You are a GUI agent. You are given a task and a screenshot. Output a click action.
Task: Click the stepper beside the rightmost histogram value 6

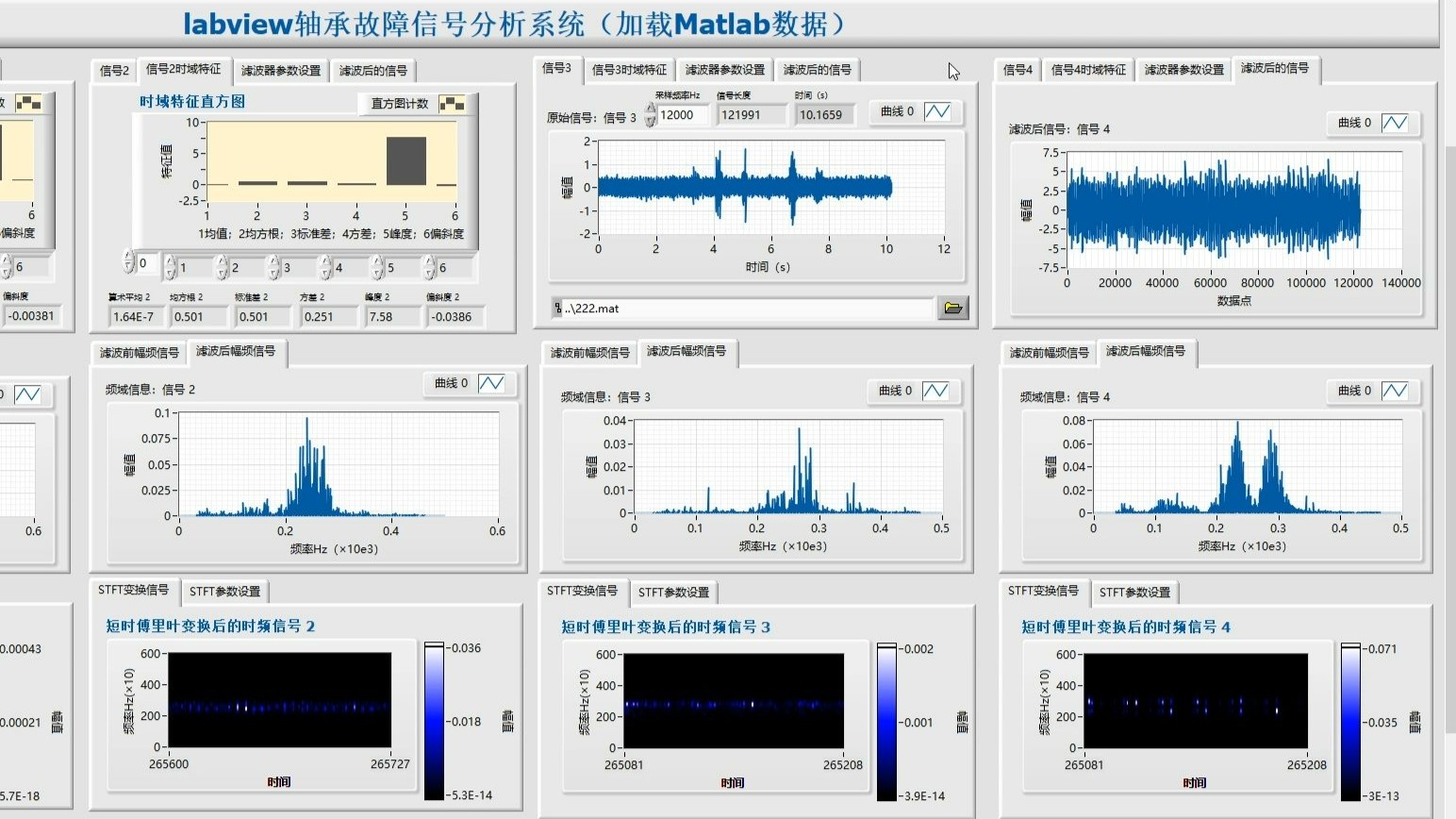coord(429,267)
